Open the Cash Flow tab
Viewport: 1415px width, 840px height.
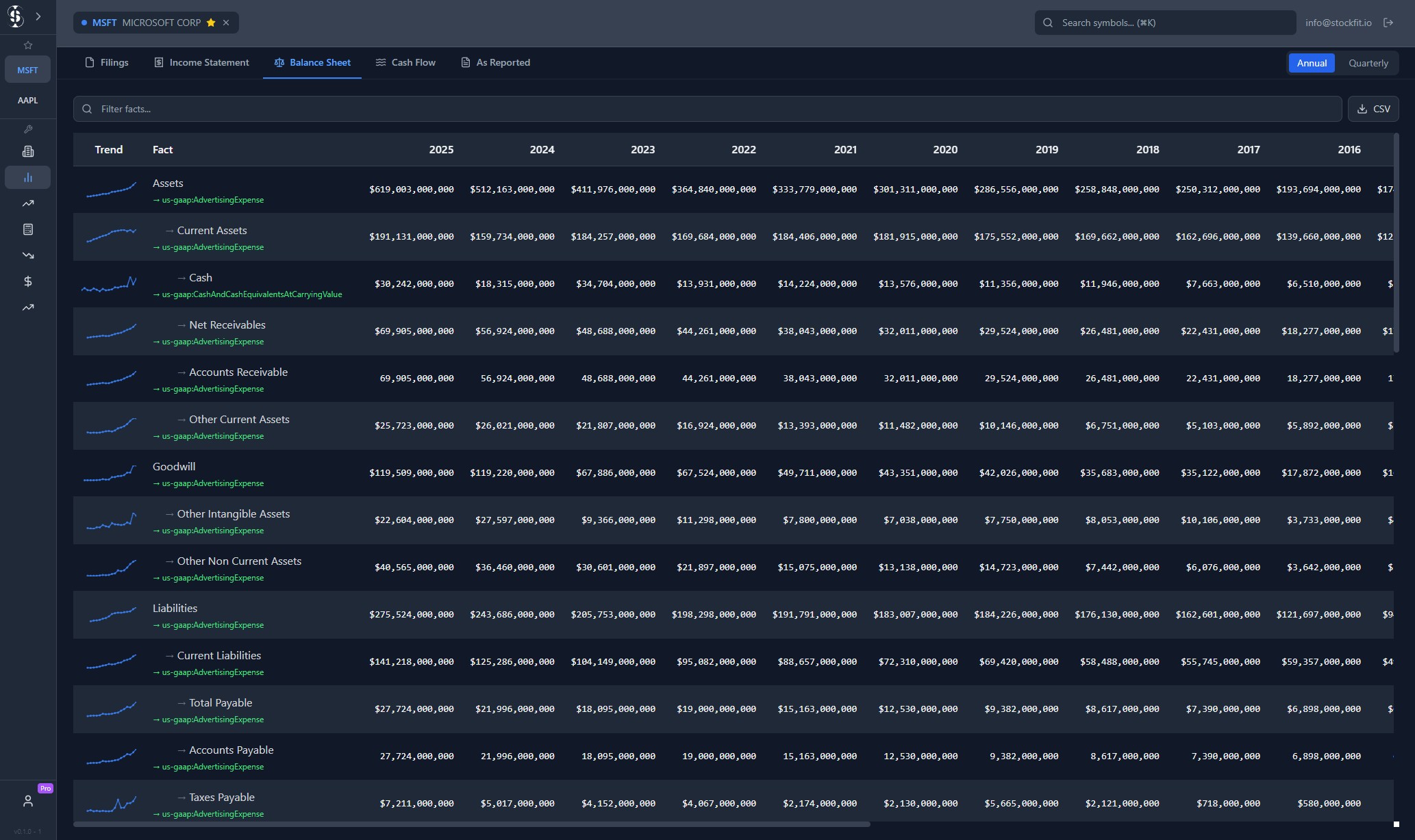point(405,62)
